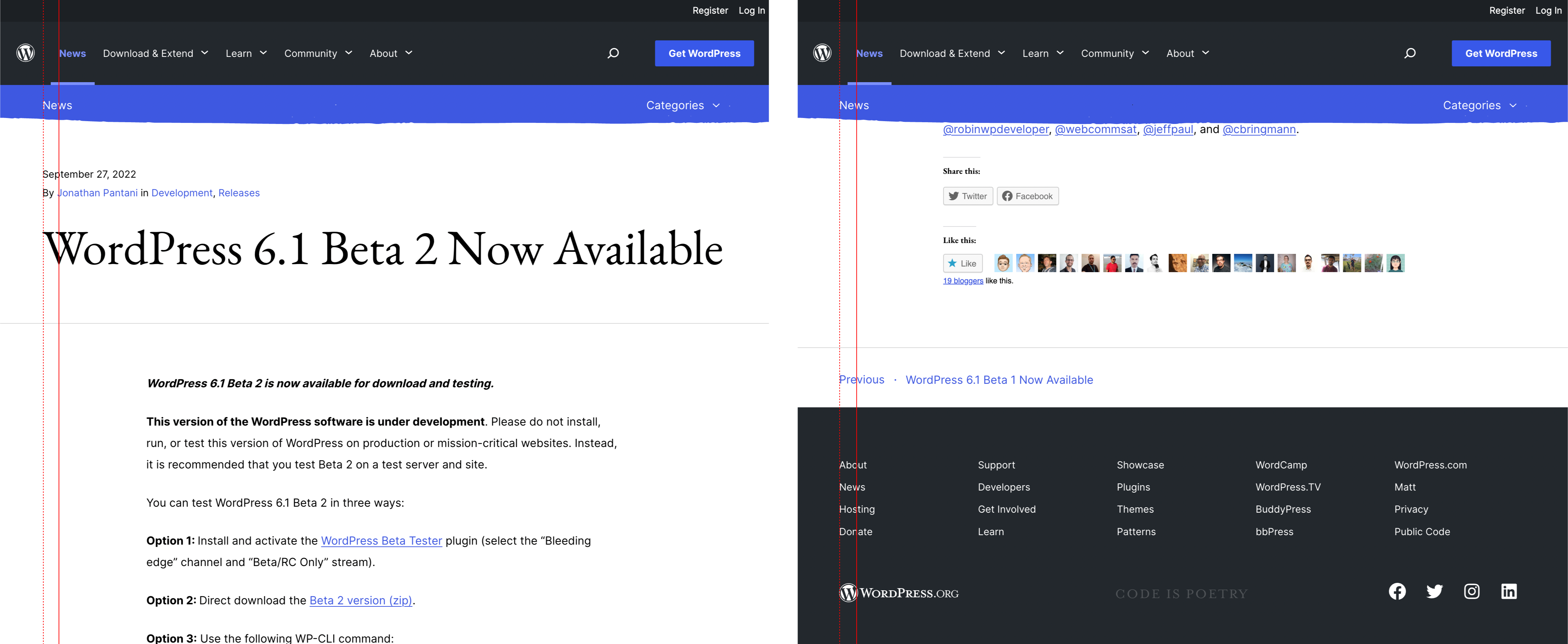Expand the Community menu chevron
1568x644 pixels.
349,53
